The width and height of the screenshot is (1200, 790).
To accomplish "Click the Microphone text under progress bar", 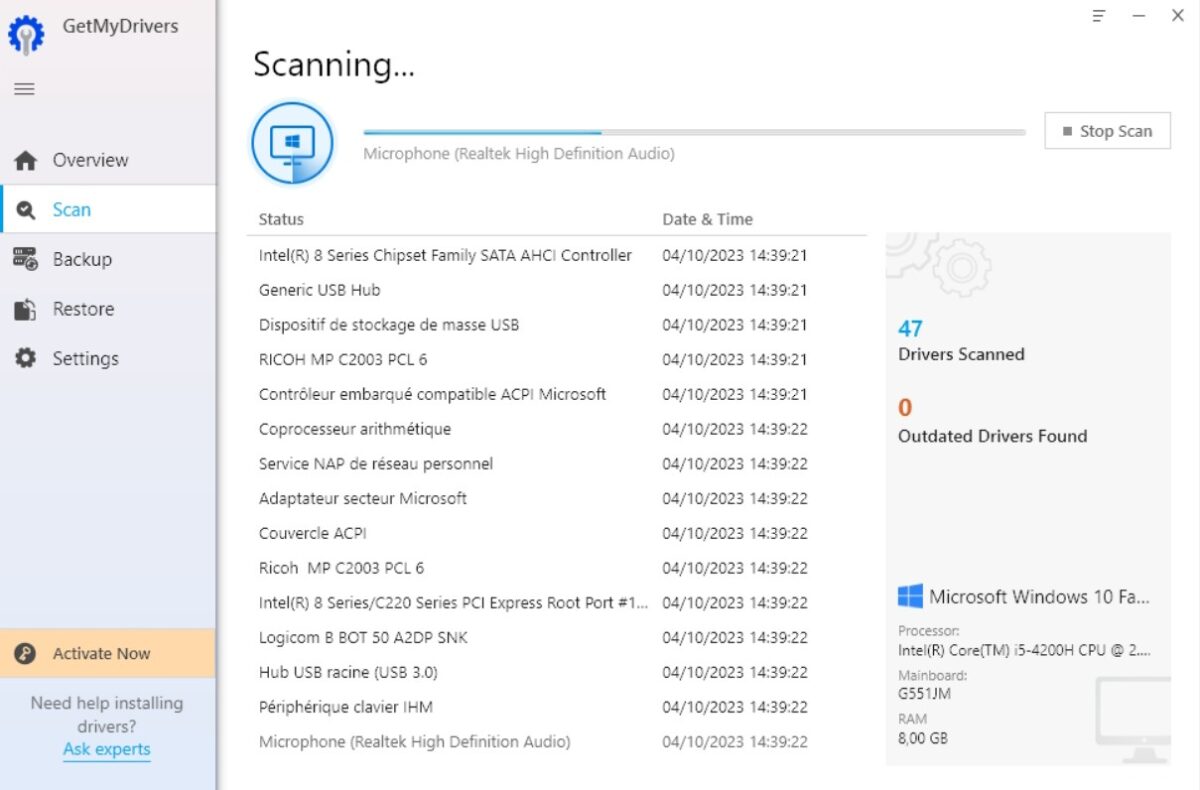I will coord(518,154).
